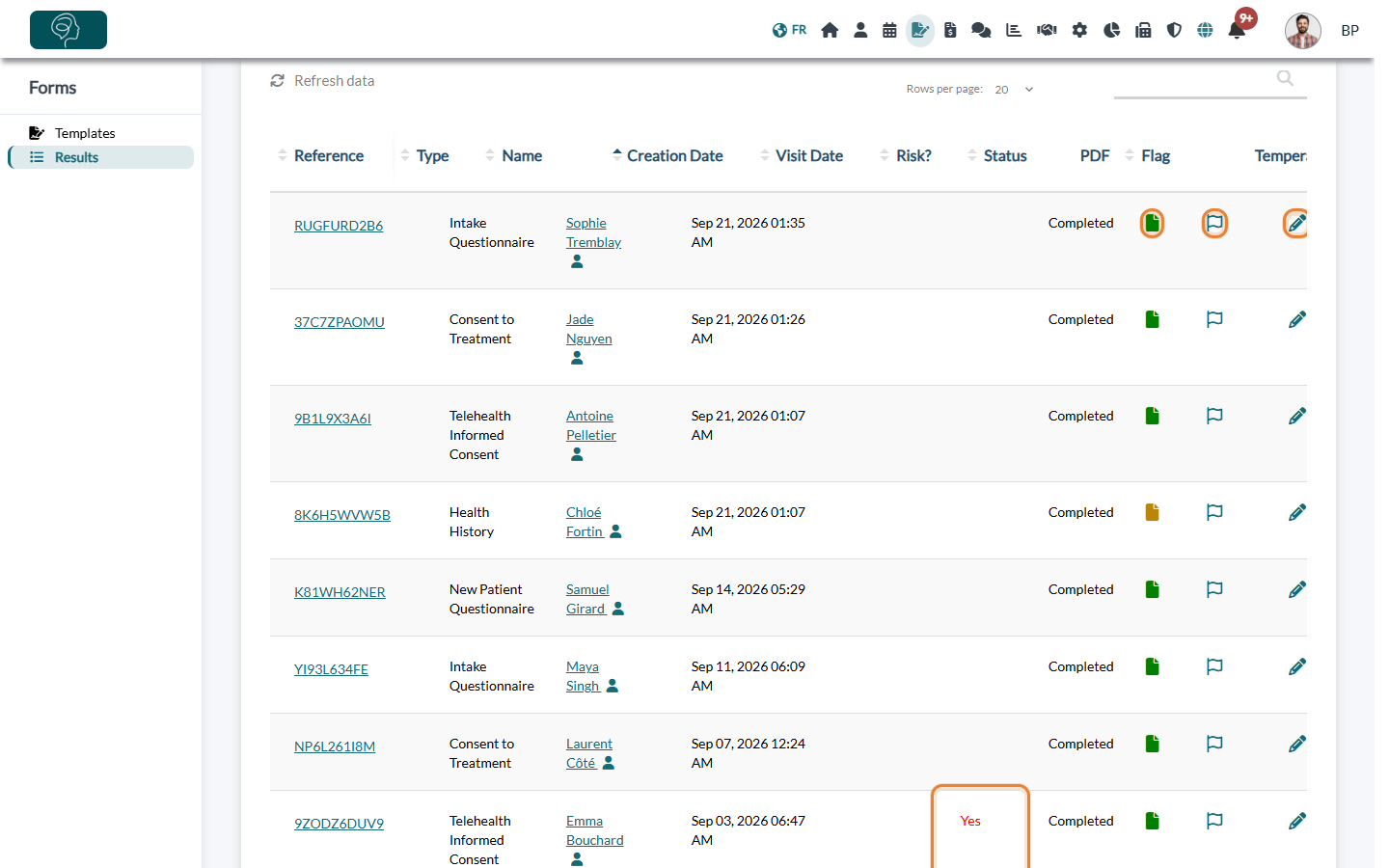The width and height of the screenshot is (1389, 868).
Task: Open the settings gear icon
Action: [1079, 30]
